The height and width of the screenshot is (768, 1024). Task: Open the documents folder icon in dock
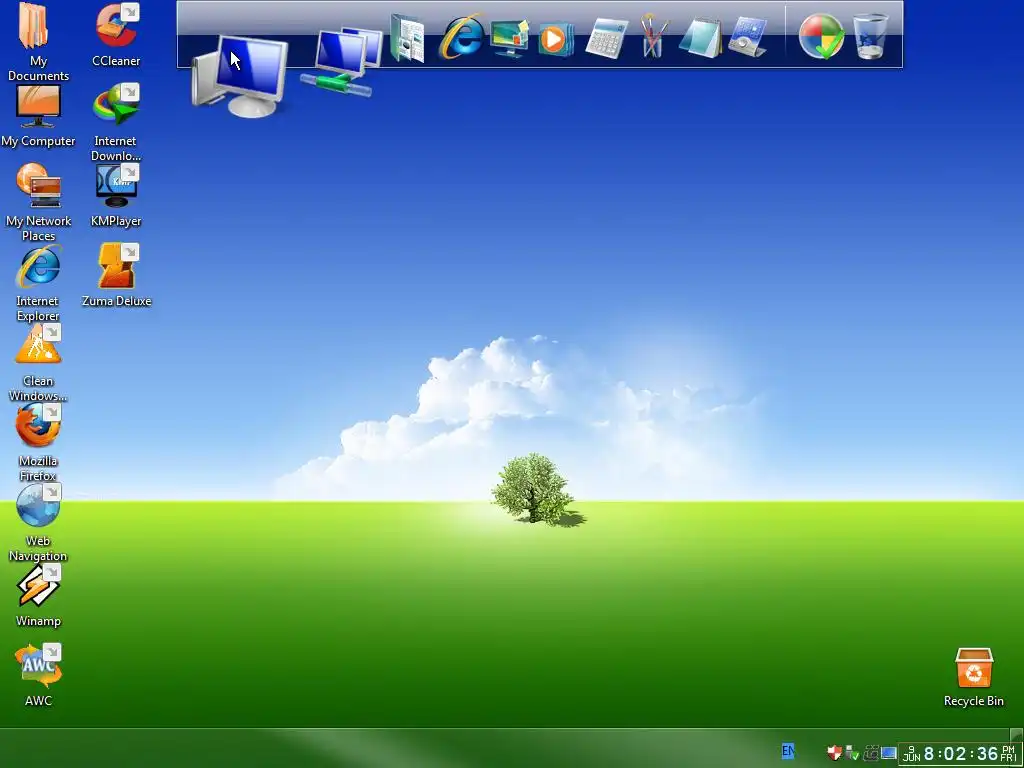(407, 39)
